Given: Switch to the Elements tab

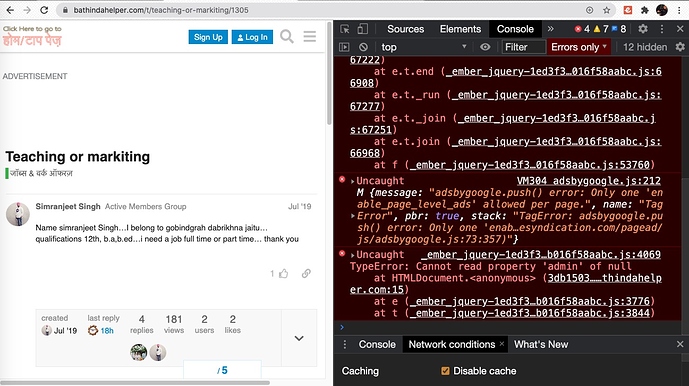Looking at the screenshot, I should point(460,29).
